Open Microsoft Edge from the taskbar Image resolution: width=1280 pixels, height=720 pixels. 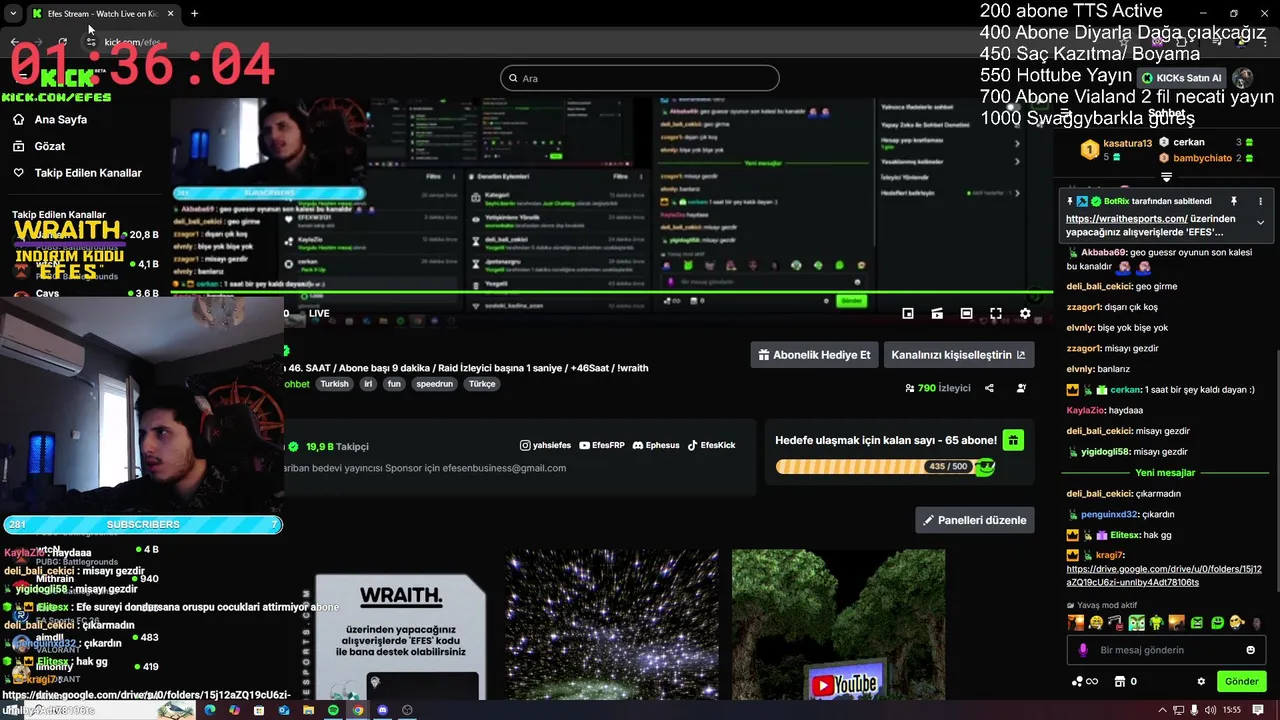point(210,710)
